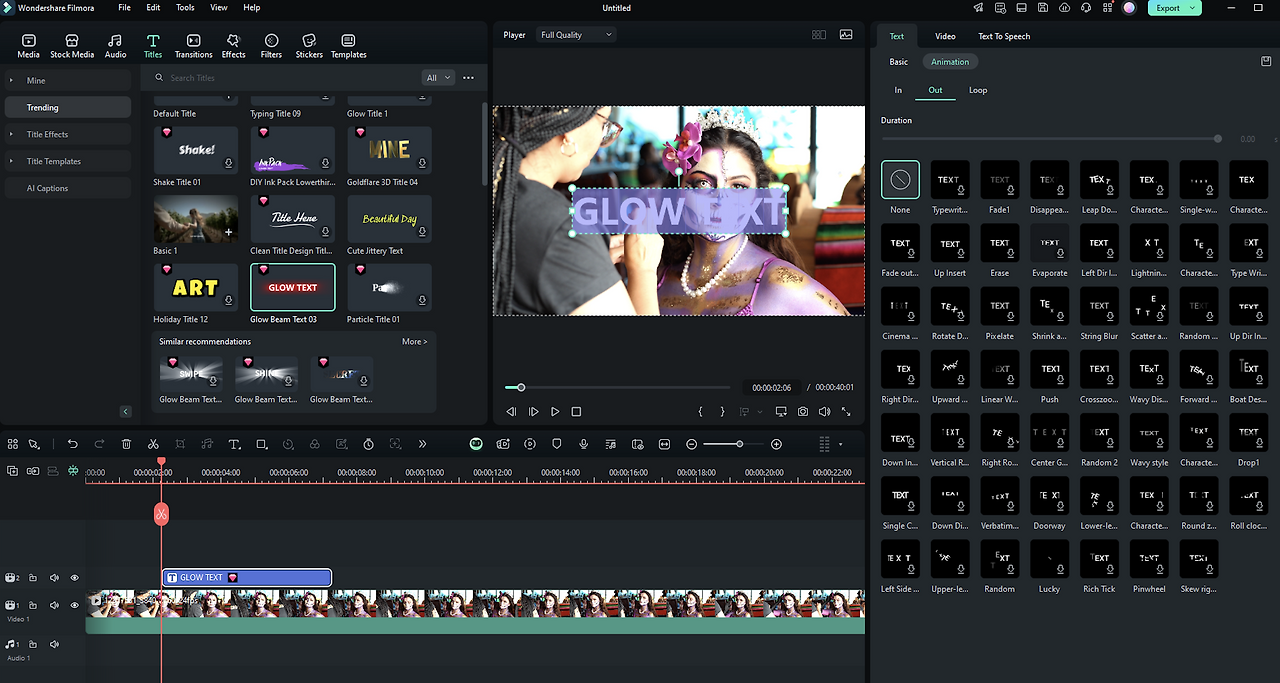Lock the Audio 1 track

33,646
